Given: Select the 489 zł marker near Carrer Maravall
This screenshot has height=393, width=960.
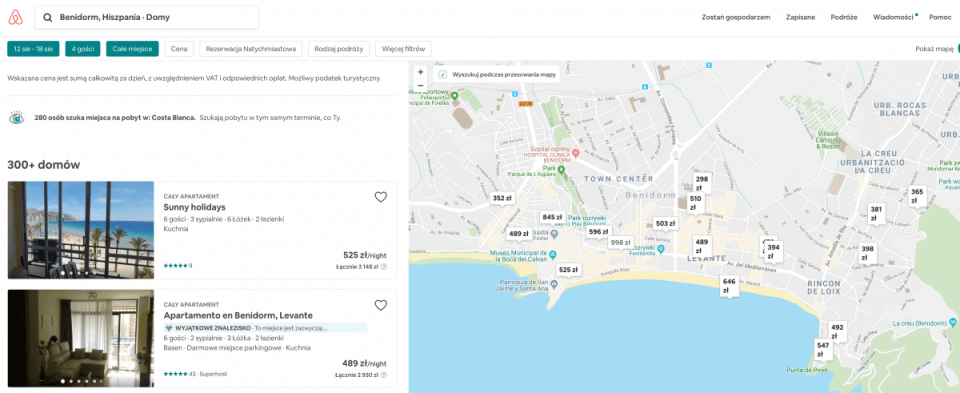Looking at the screenshot, I should point(518,234).
